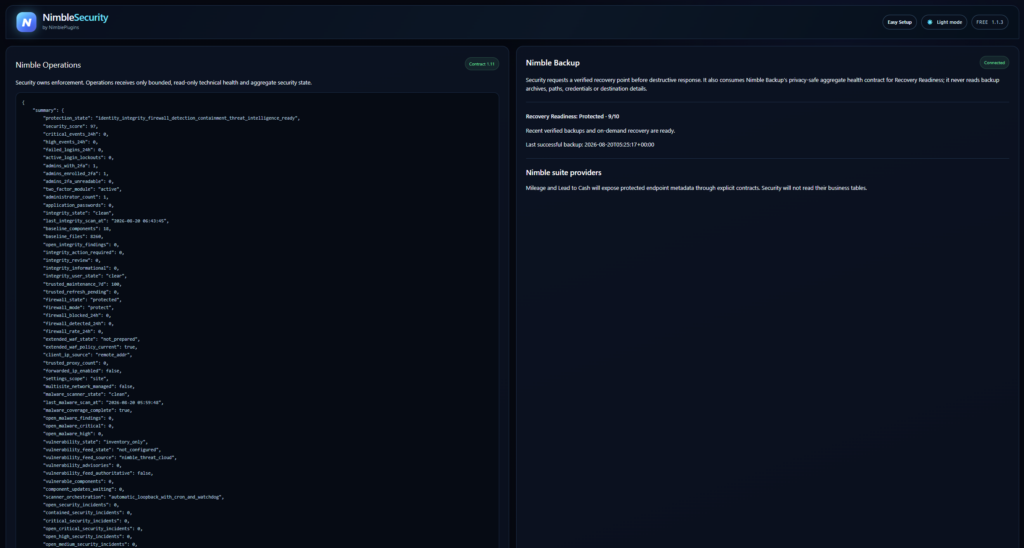Toggle Light mode
The image size is (1024, 548).
(944, 22)
